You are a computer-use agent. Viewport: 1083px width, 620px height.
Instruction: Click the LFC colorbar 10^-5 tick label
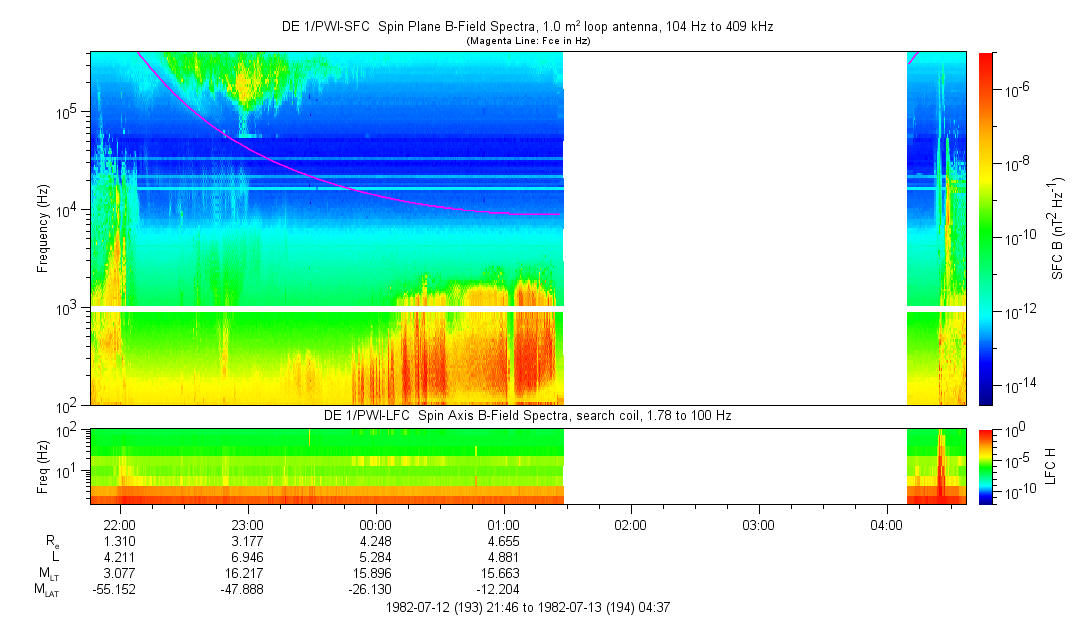click(1015, 461)
